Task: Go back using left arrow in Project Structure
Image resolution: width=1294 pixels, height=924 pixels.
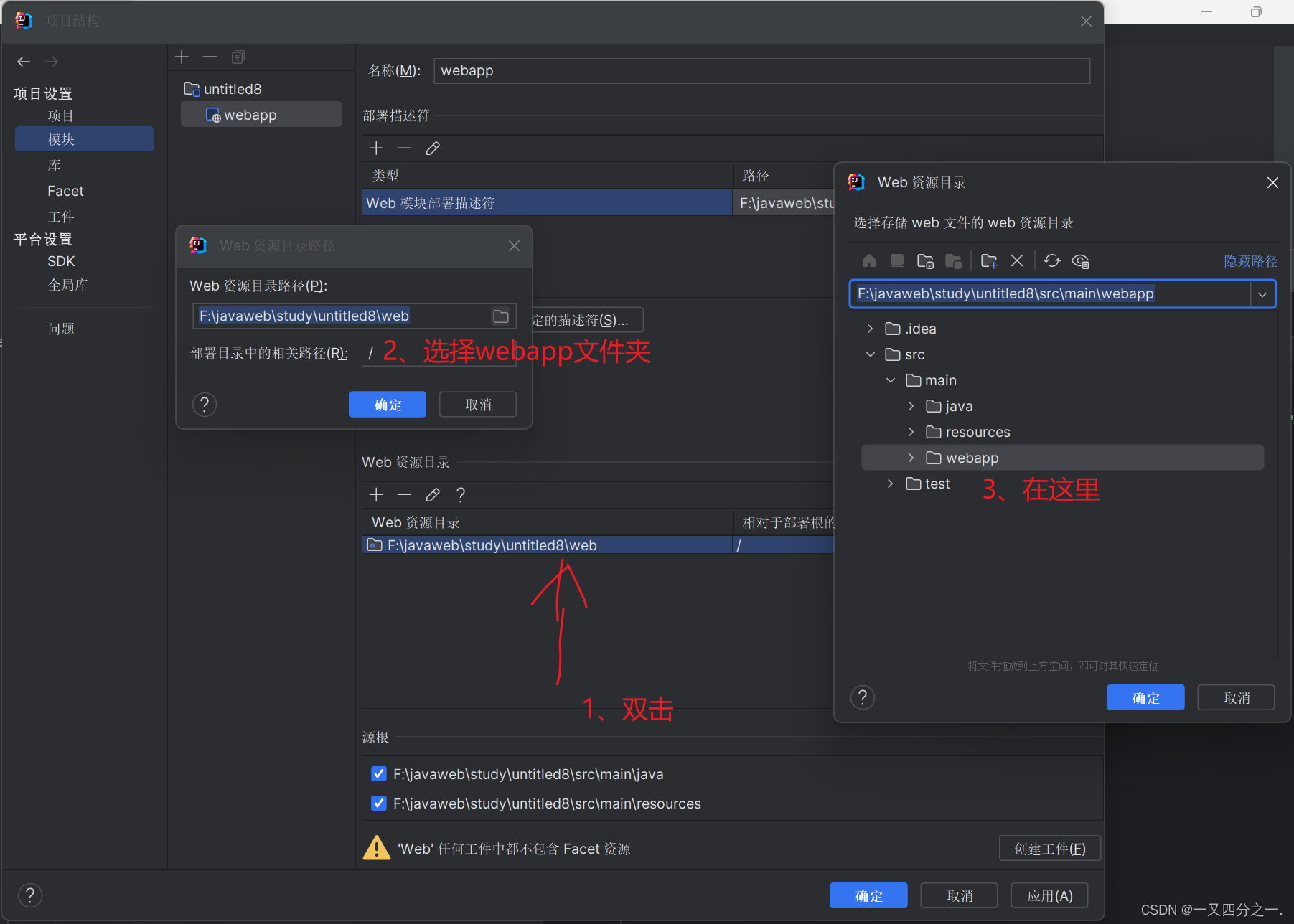Action: click(x=24, y=62)
